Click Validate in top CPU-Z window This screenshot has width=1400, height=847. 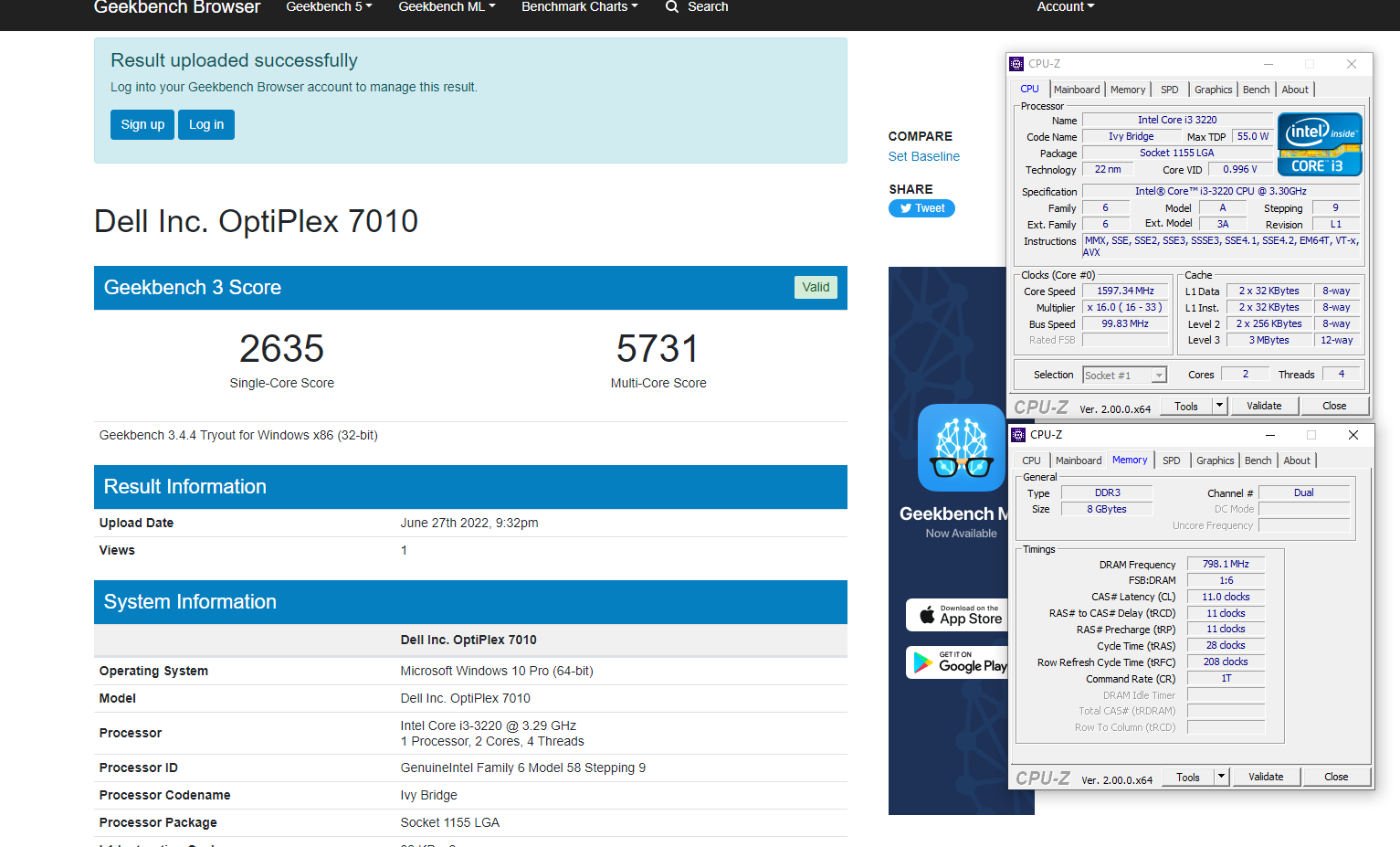click(x=1264, y=406)
